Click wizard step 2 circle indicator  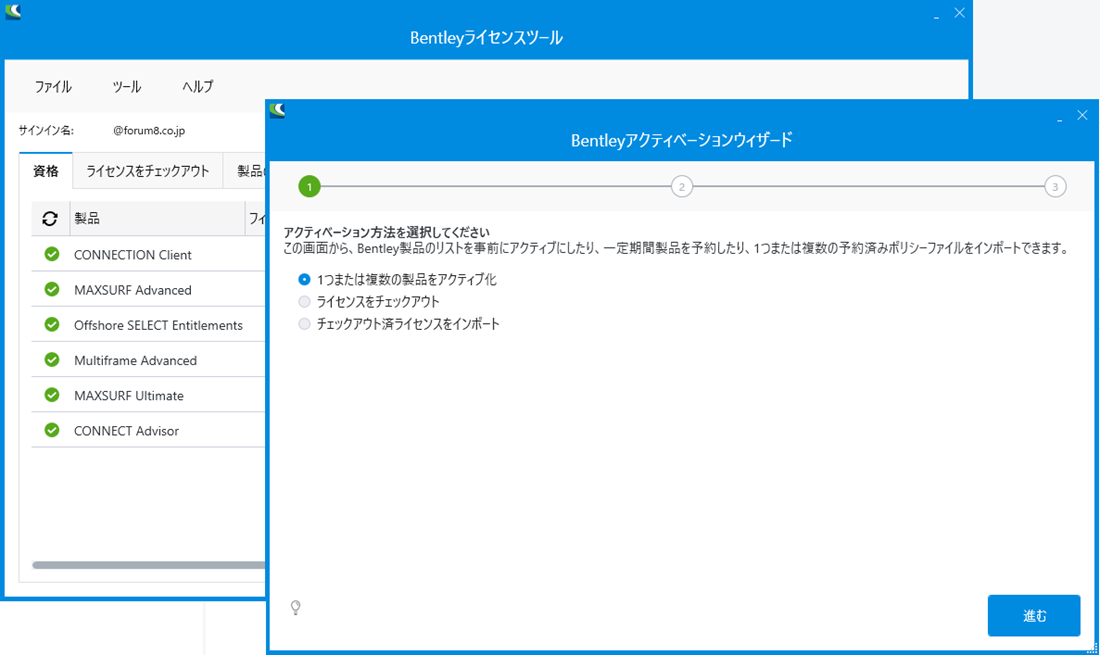pos(682,187)
